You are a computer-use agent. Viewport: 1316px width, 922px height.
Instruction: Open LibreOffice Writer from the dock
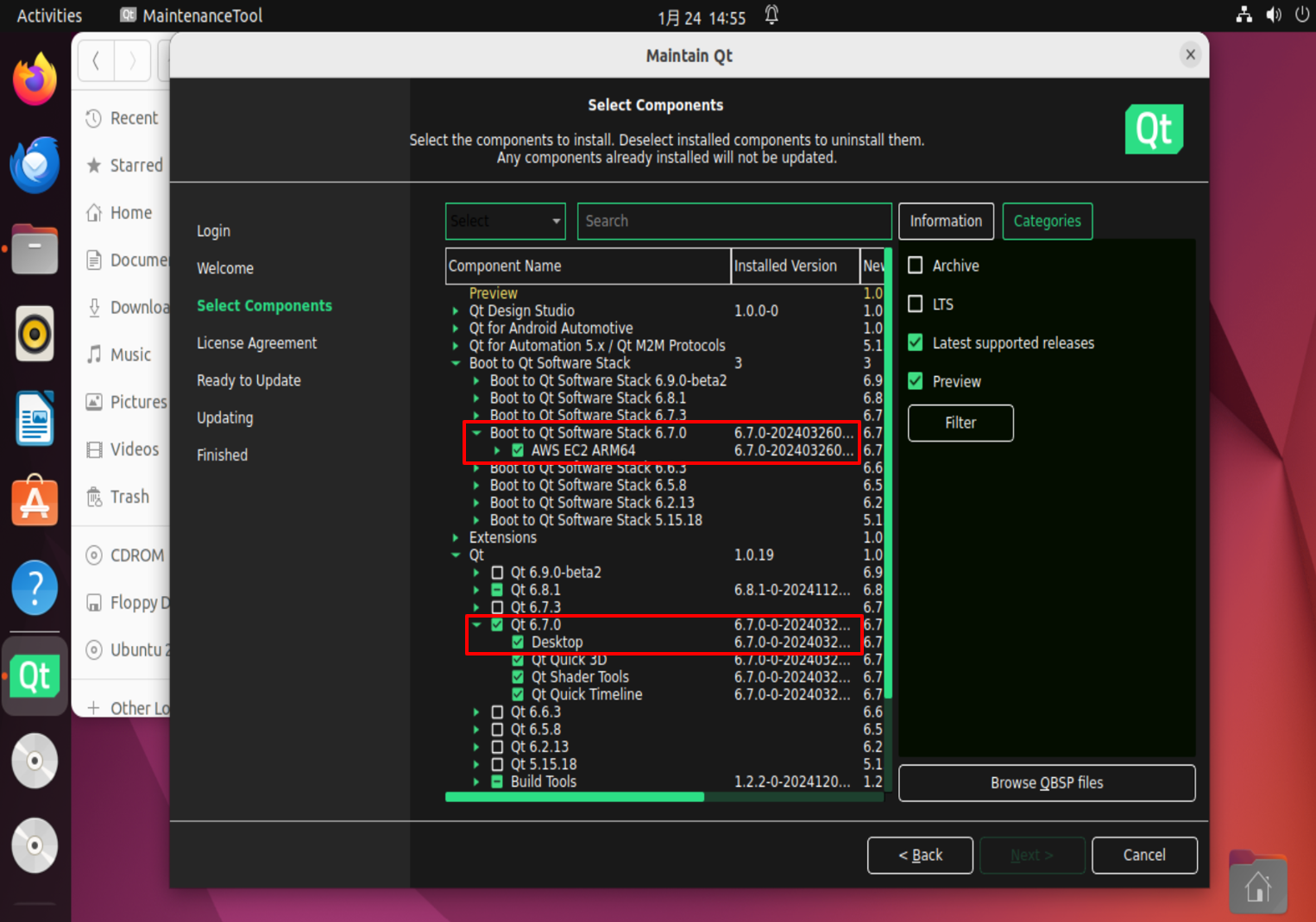point(35,418)
